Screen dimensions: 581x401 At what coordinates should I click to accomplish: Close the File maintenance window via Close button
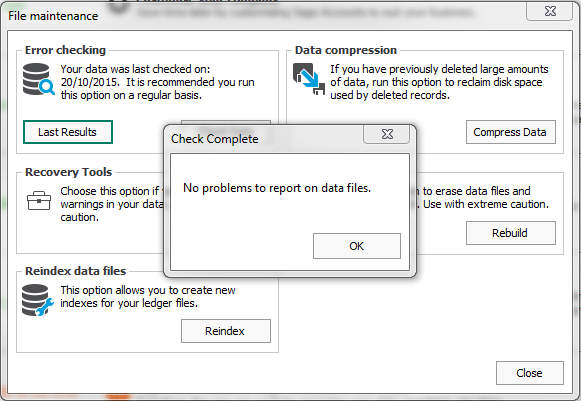[529, 373]
